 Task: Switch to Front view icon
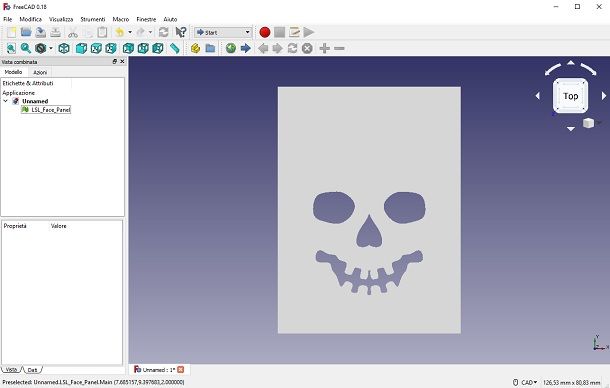tap(81, 48)
